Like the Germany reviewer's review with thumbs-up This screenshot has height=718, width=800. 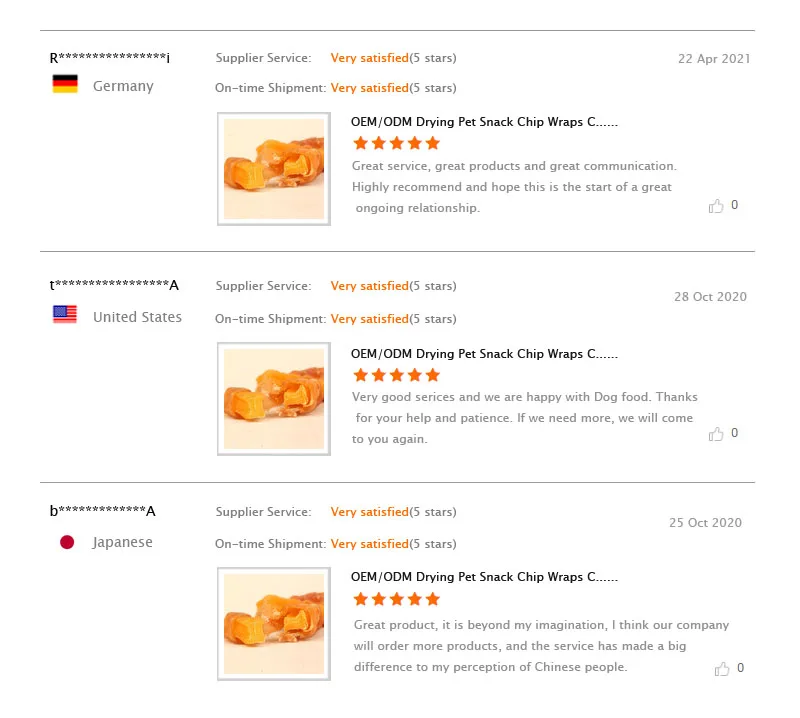pyautogui.click(x=716, y=206)
